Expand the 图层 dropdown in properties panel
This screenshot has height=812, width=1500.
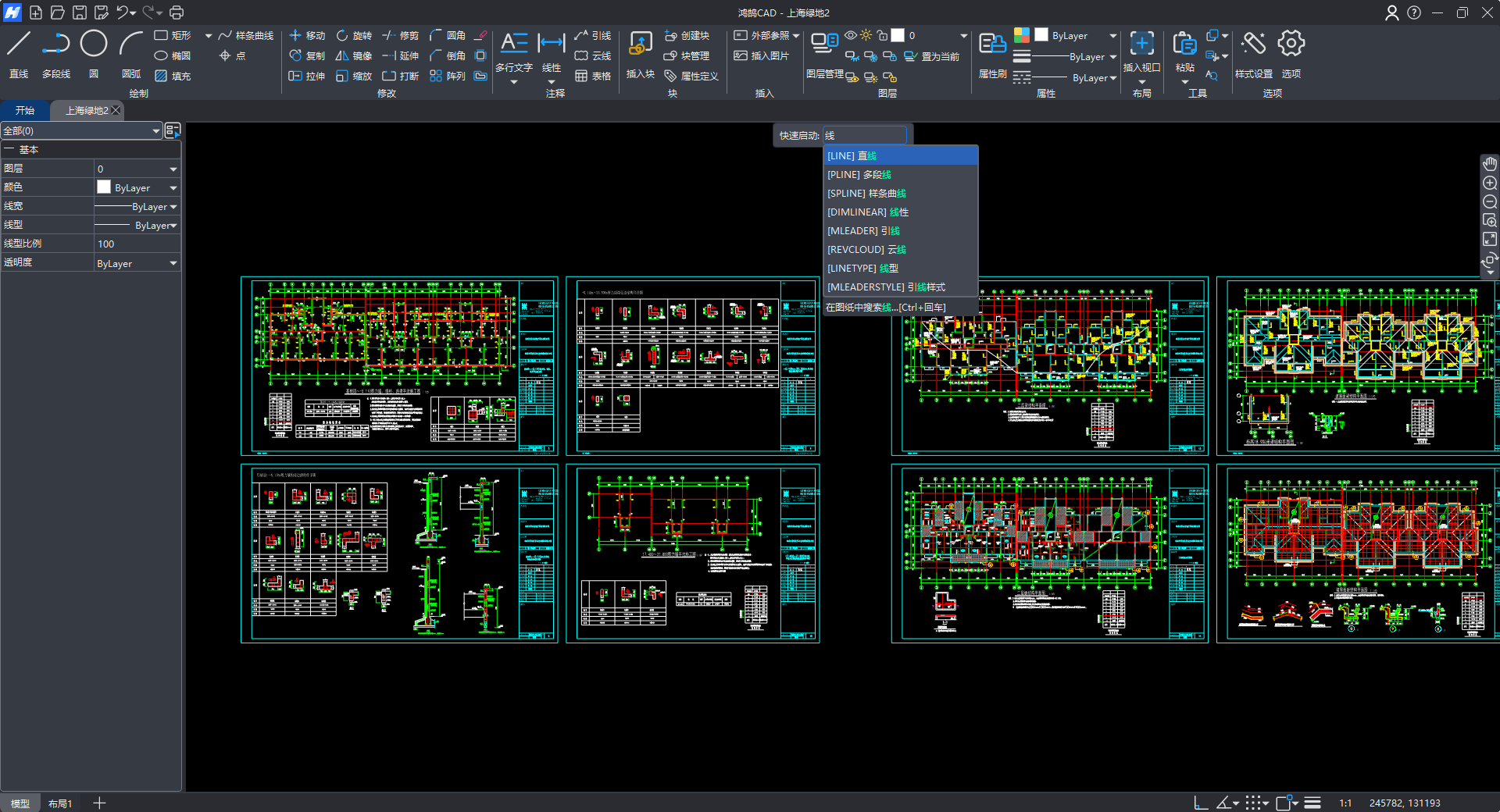(x=173, y=169)
